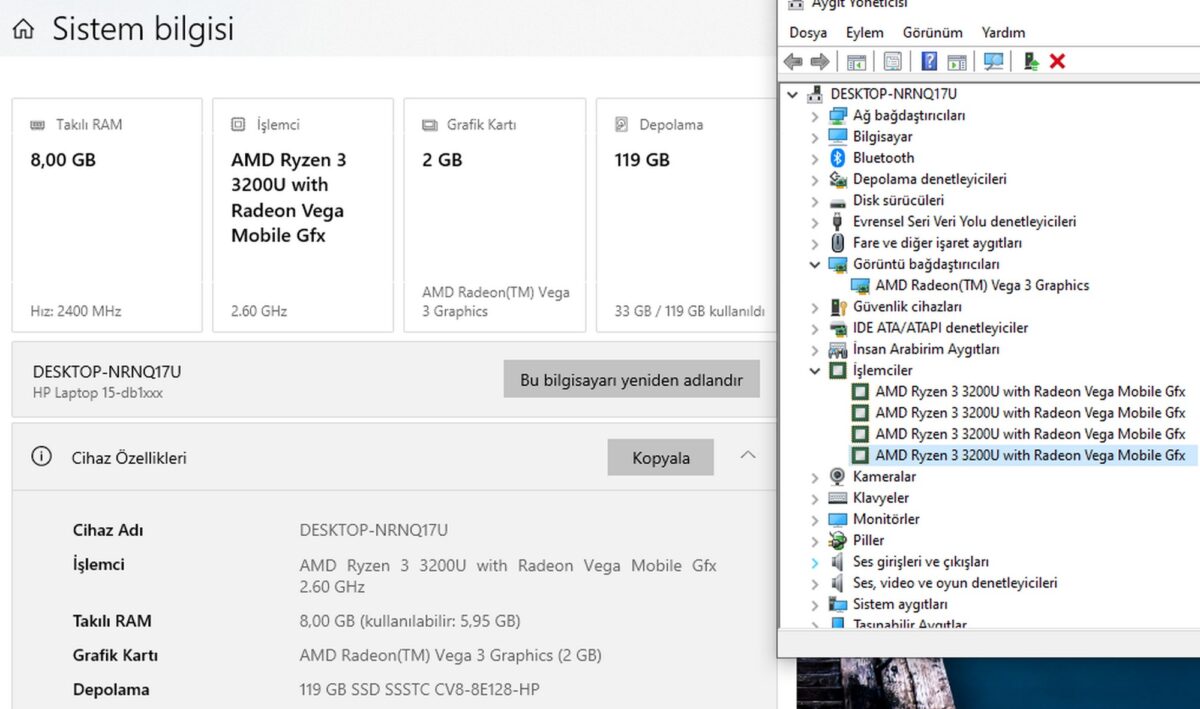Image resolution: width=1200 pixels, height=709 pixels.
Task: Expand the Depolama denetleyicileri node
Action: tap(815, 180)
